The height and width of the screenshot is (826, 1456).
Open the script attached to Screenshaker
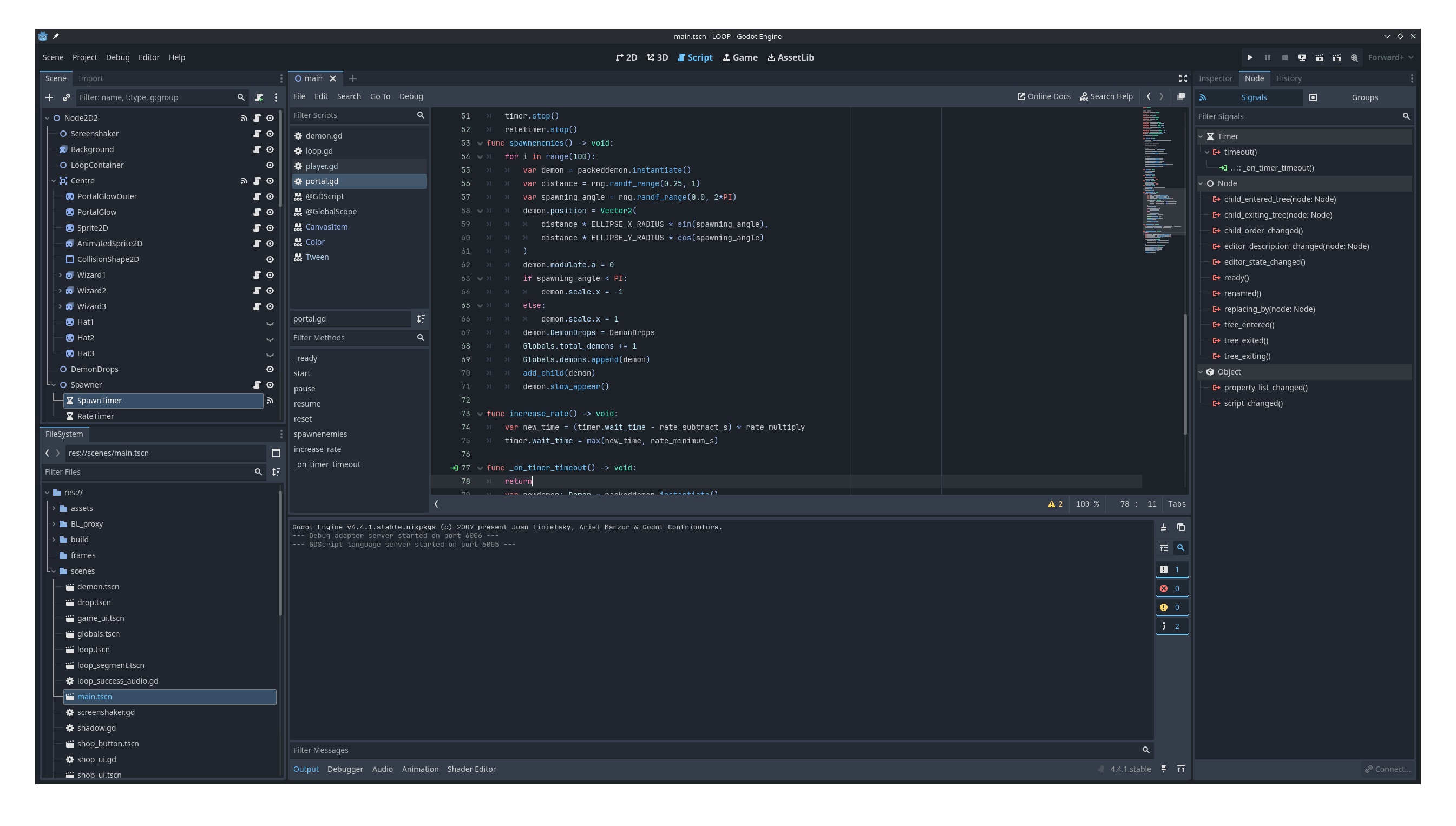258,133
